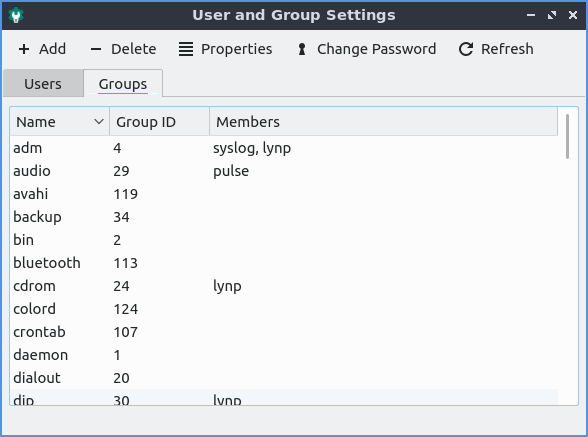This screenshot has width=588, height=437.
Task: Select the Groups tab
Action: [x=123, y=83]
